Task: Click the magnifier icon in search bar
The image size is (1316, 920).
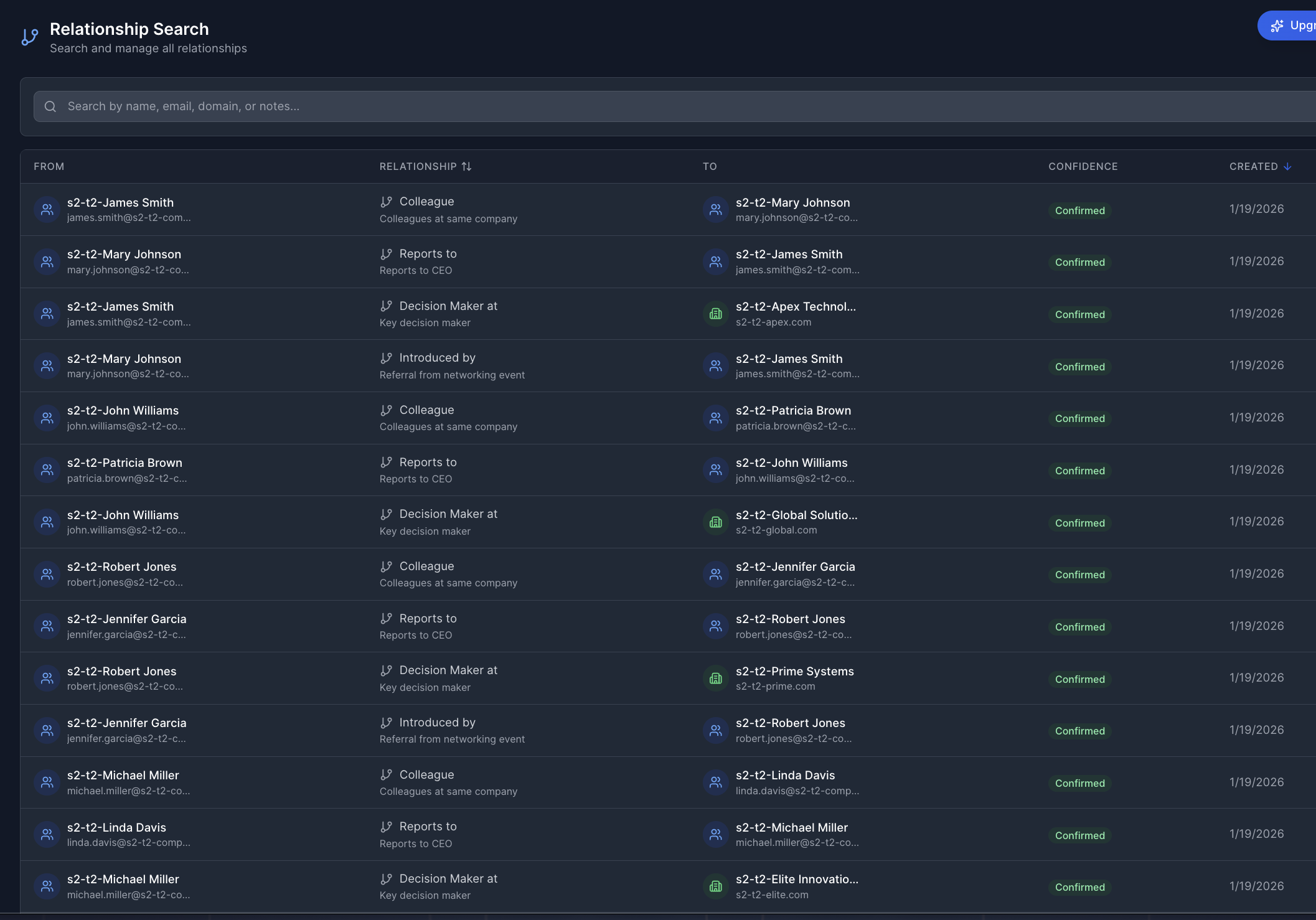Action: (x=50, y=106)
